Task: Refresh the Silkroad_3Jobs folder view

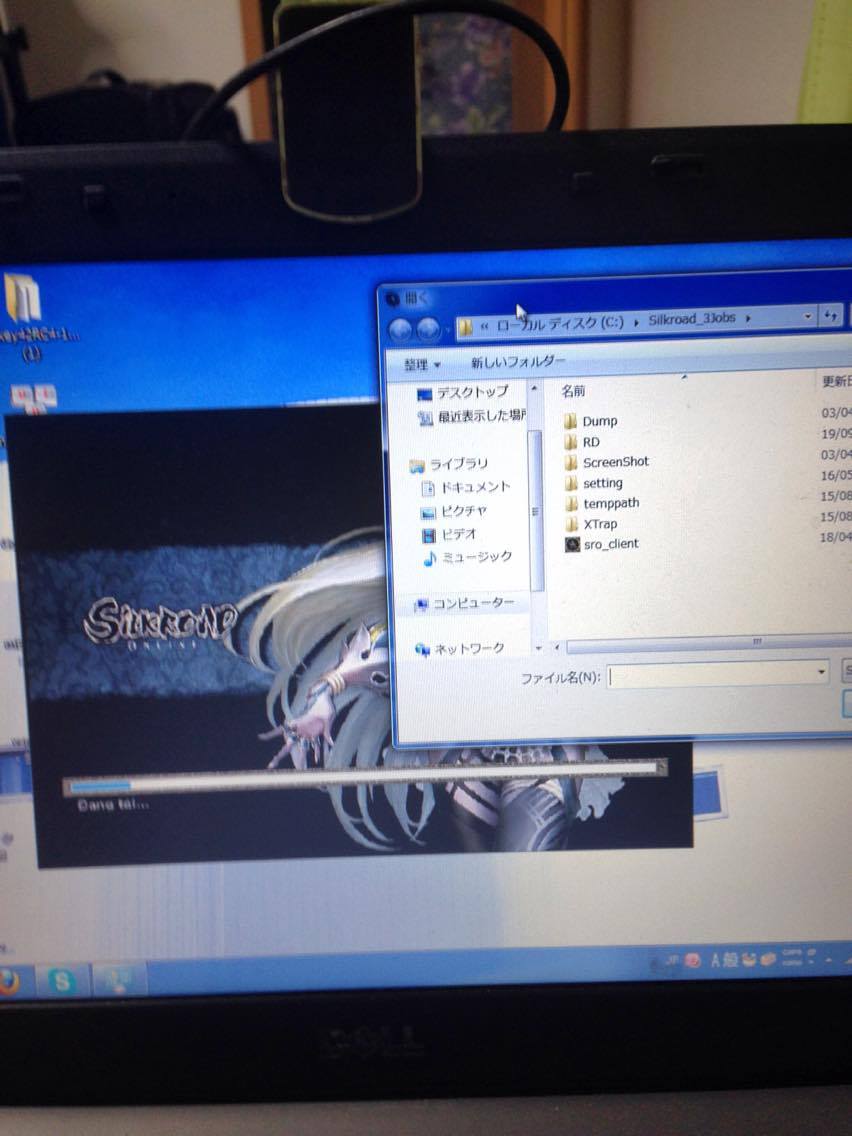Action: pyautogui.click(x=830, y=317)
